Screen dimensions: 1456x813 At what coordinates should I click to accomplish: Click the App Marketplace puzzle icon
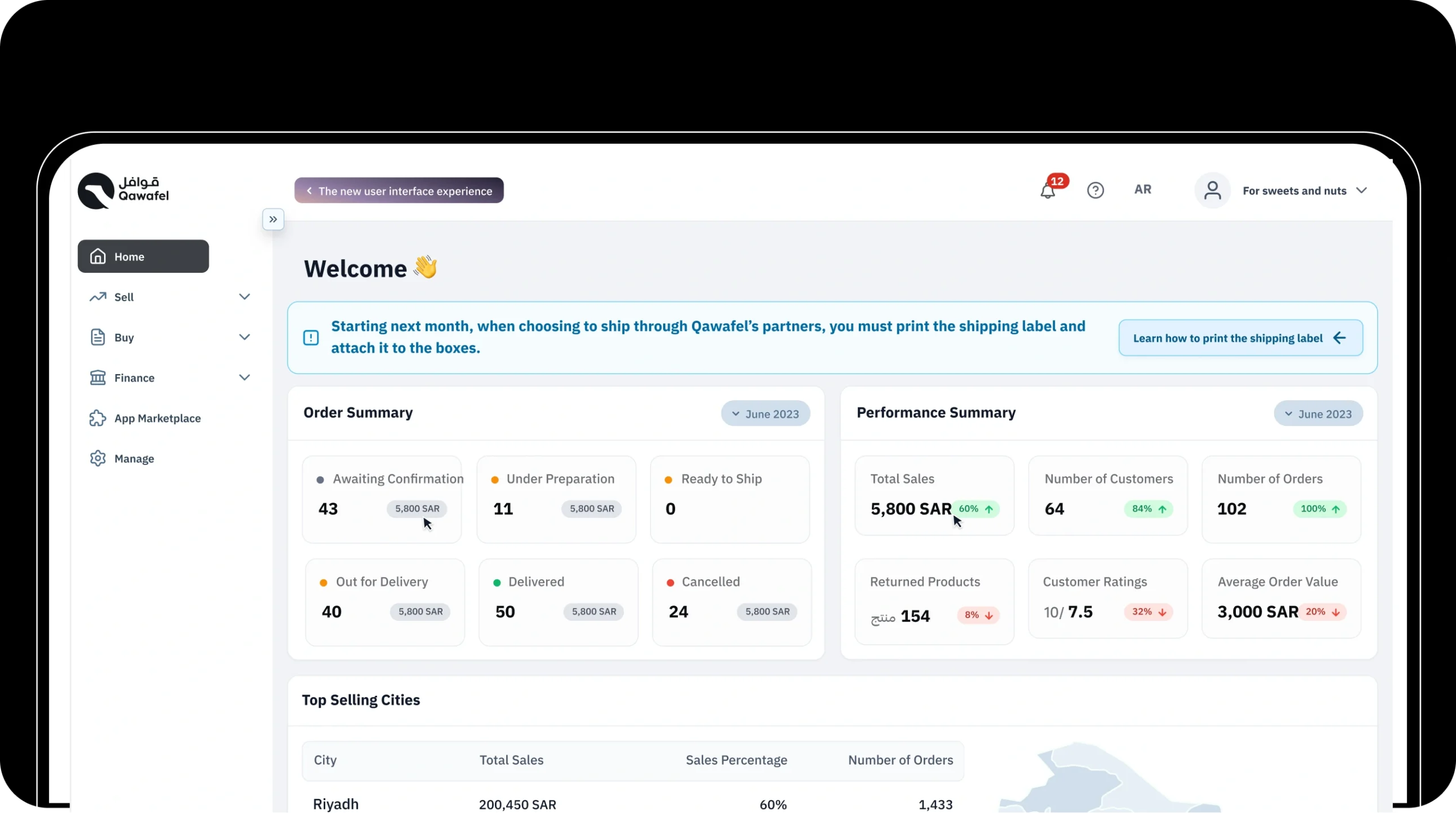pyautogui.click(x=98, y=418)
